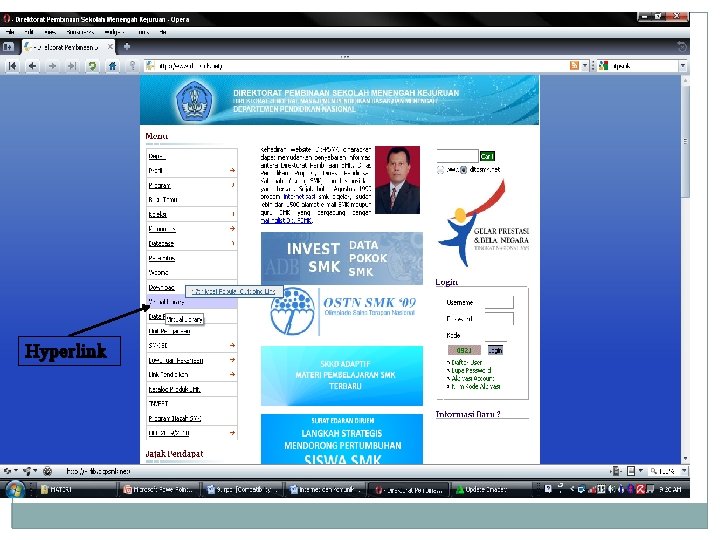This screenshot has height=540, width=720.
Task: Click the Aktivasi Account link
Action: (472, 378)
